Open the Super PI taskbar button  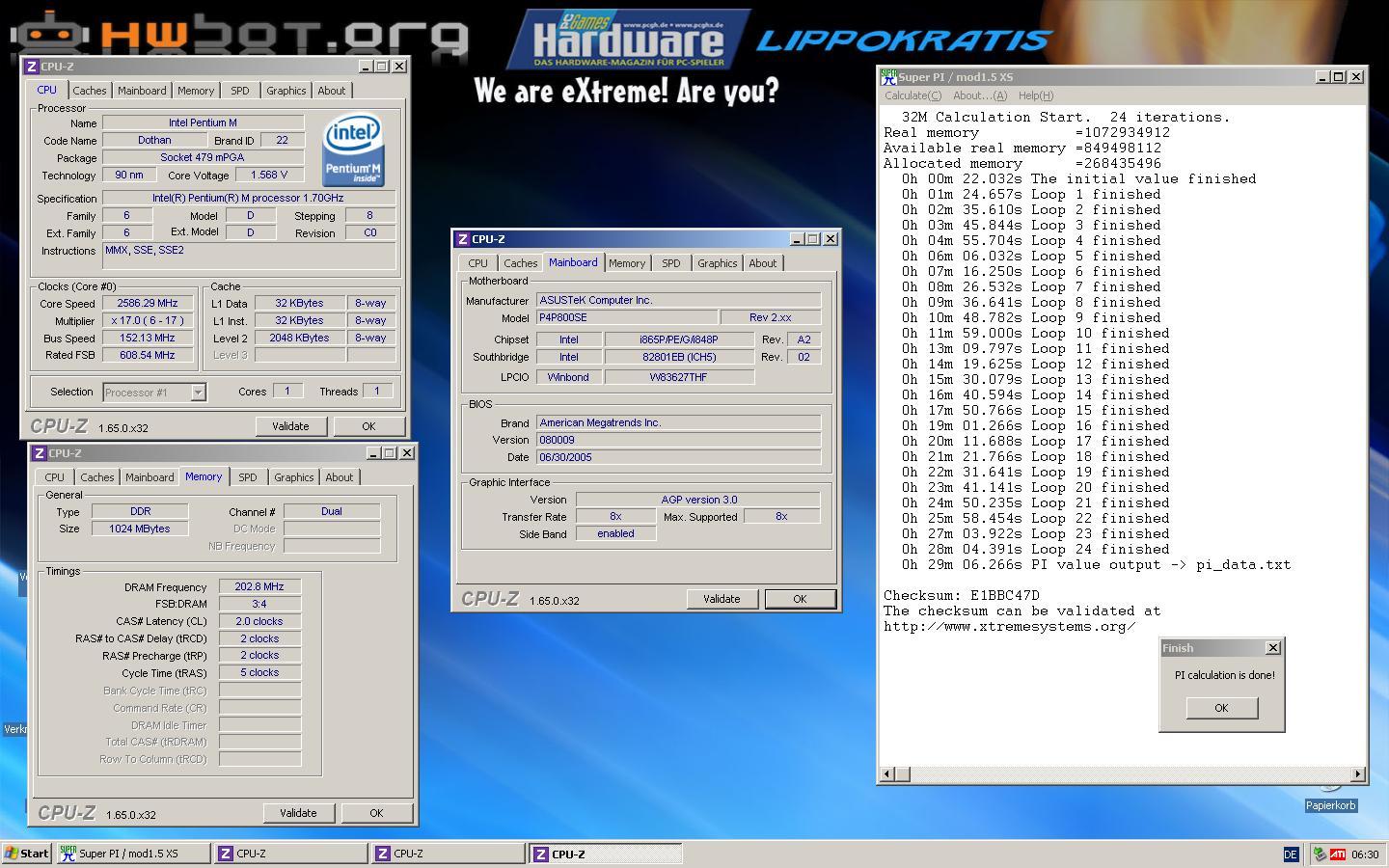tap(133, 854)
